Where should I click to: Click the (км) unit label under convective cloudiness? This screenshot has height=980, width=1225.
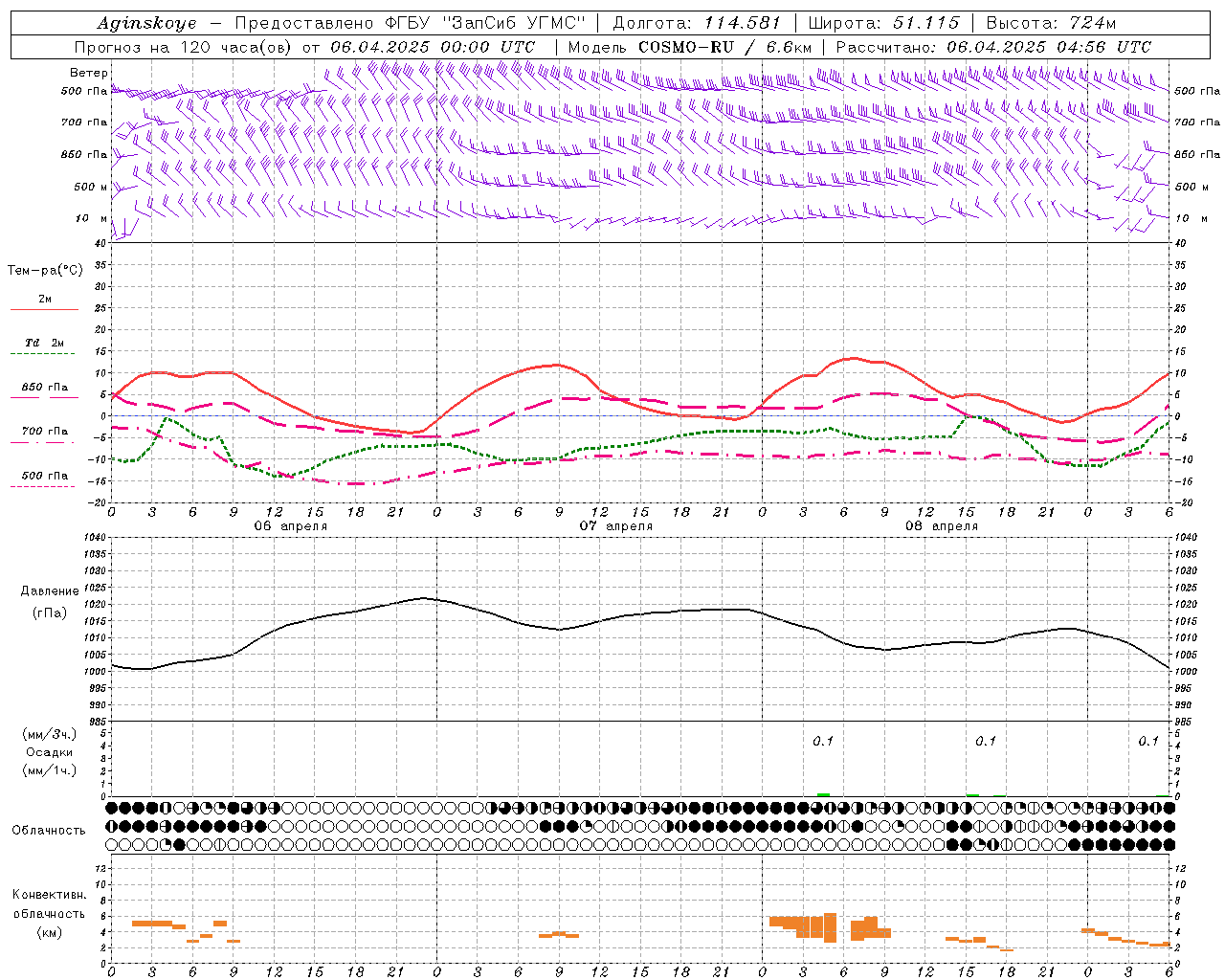tap(49, 932)
